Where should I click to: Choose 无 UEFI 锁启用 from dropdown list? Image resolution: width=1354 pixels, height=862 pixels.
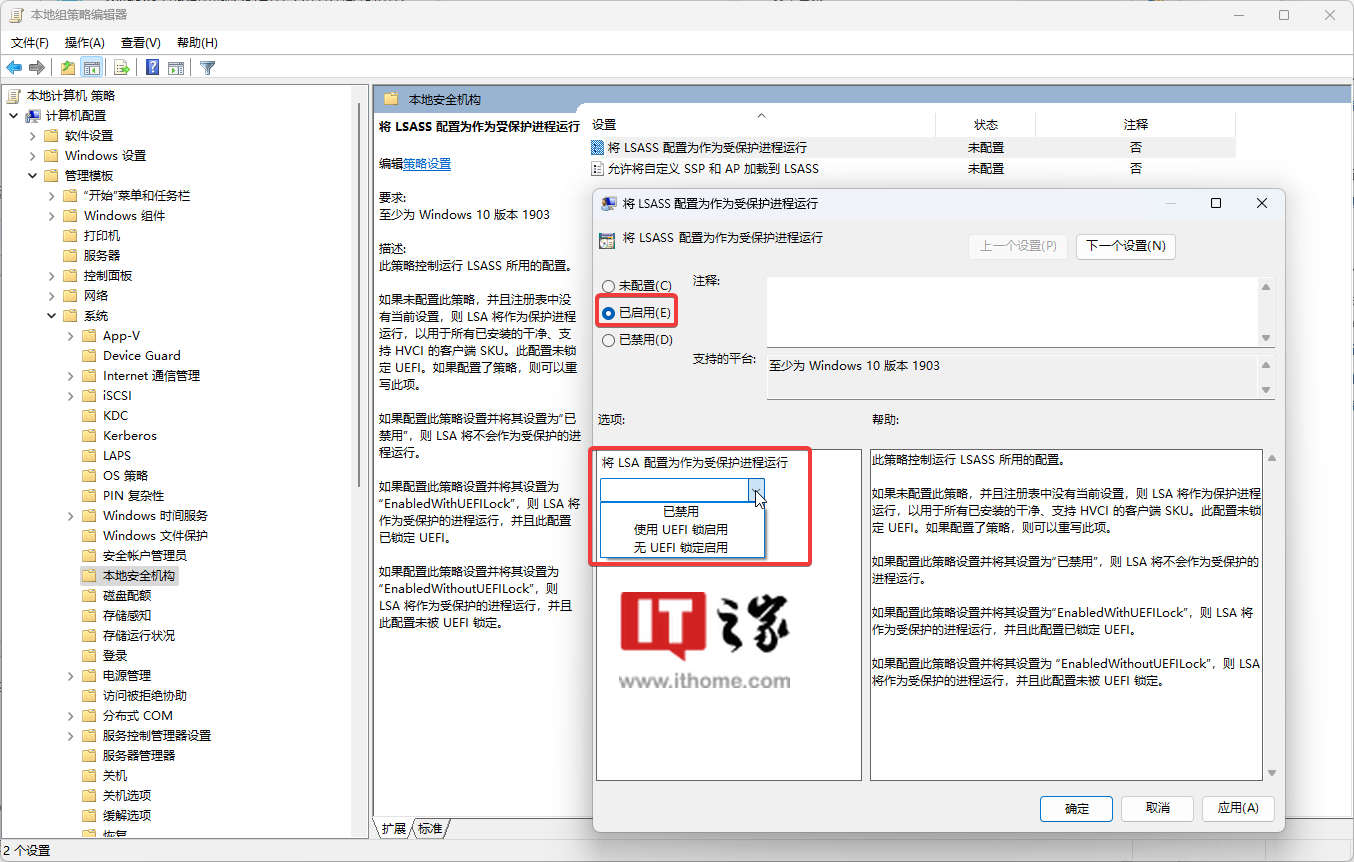pos(681,548)
